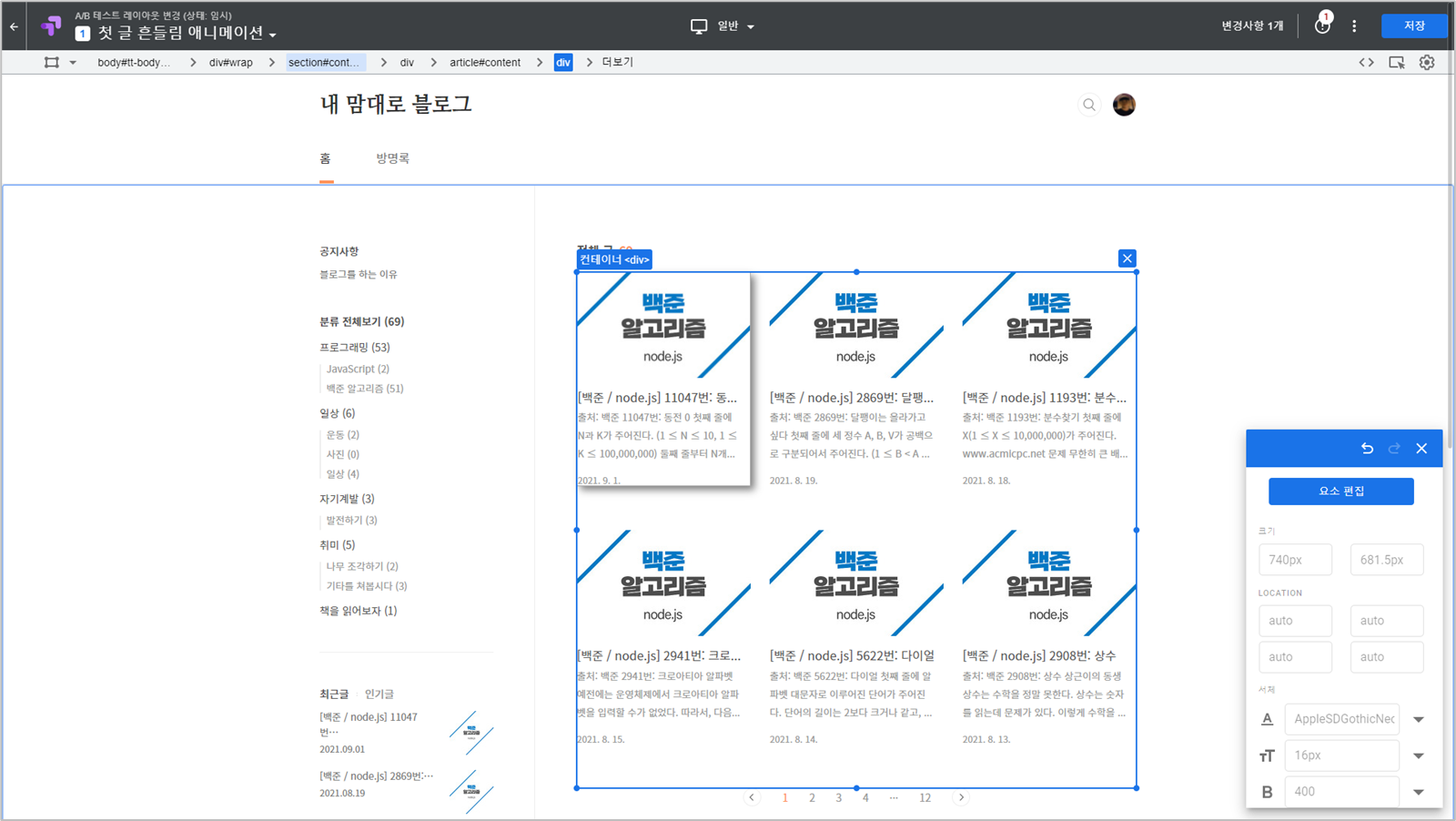The width and height of the screenshot is (1456, 821).
Task: Click the blog profile avatar
Action: click(x=1124, y=105)
